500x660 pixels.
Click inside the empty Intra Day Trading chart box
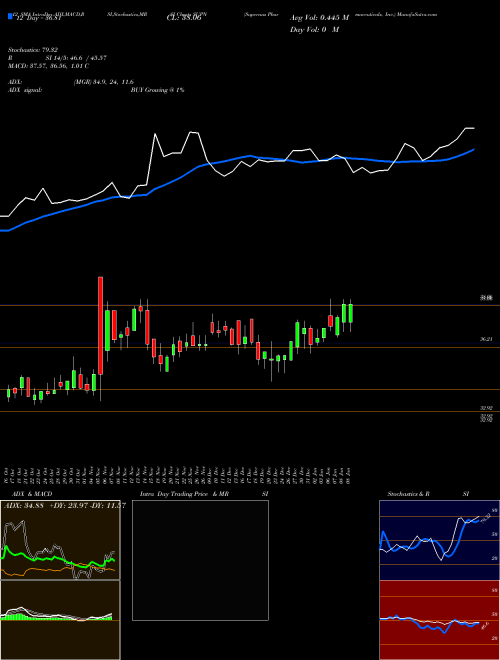pos(200,560)
